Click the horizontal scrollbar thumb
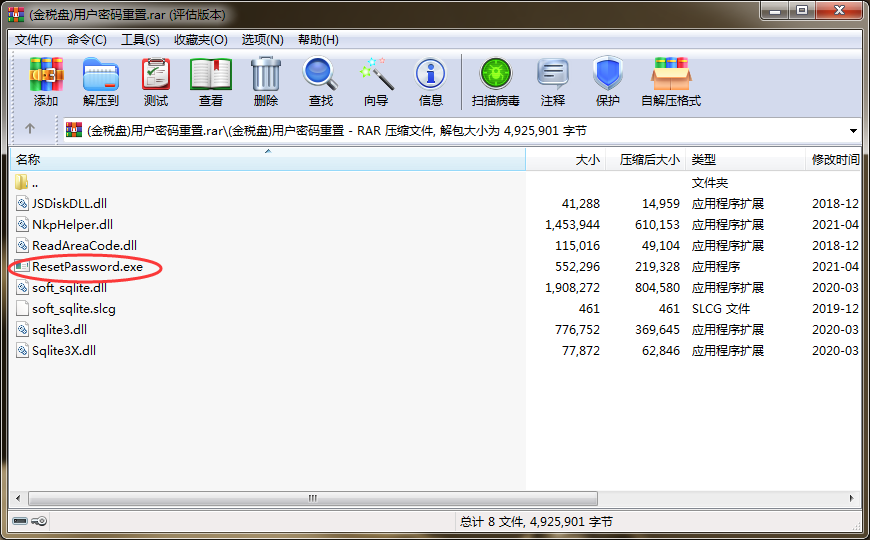This screenshot has height=540, width=870. tap(313, 498)
